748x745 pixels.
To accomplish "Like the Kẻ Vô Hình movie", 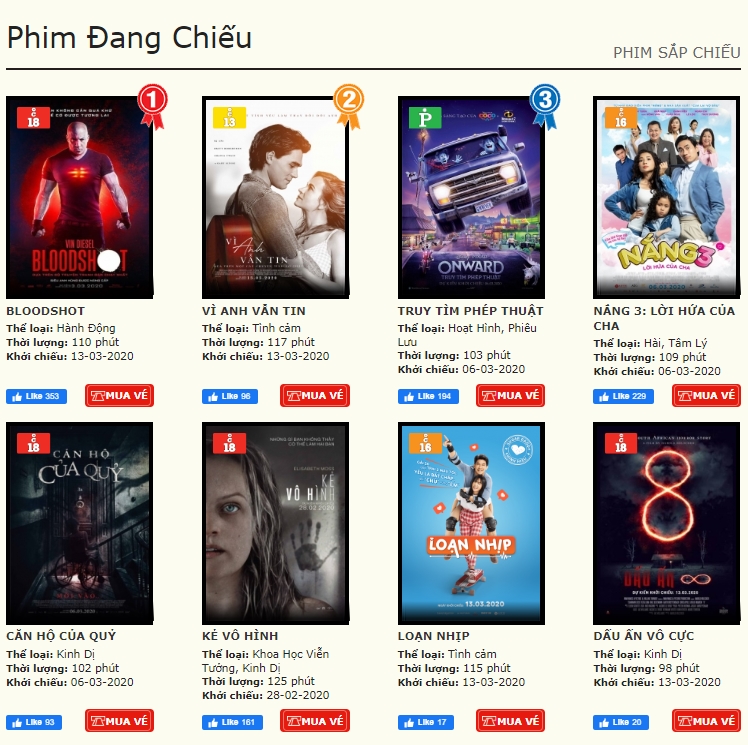I will click(232, 722).
